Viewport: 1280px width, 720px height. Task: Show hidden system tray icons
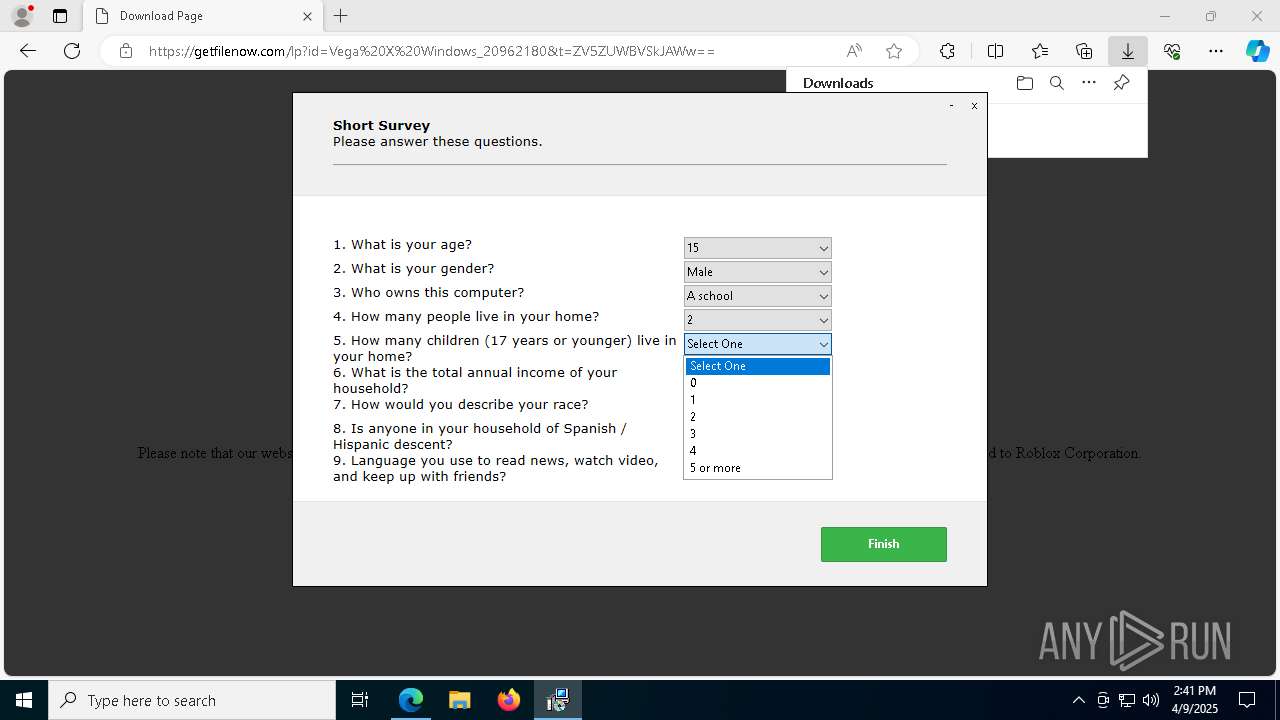coord(1078,700)
